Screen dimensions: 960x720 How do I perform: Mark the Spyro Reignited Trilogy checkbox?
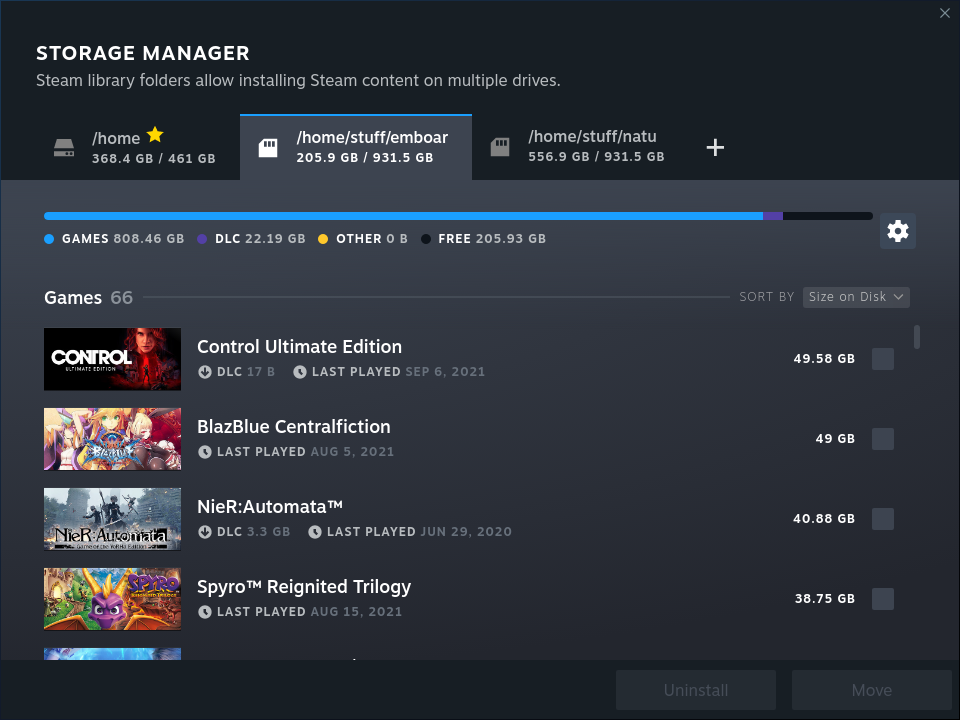click(883, 599)
